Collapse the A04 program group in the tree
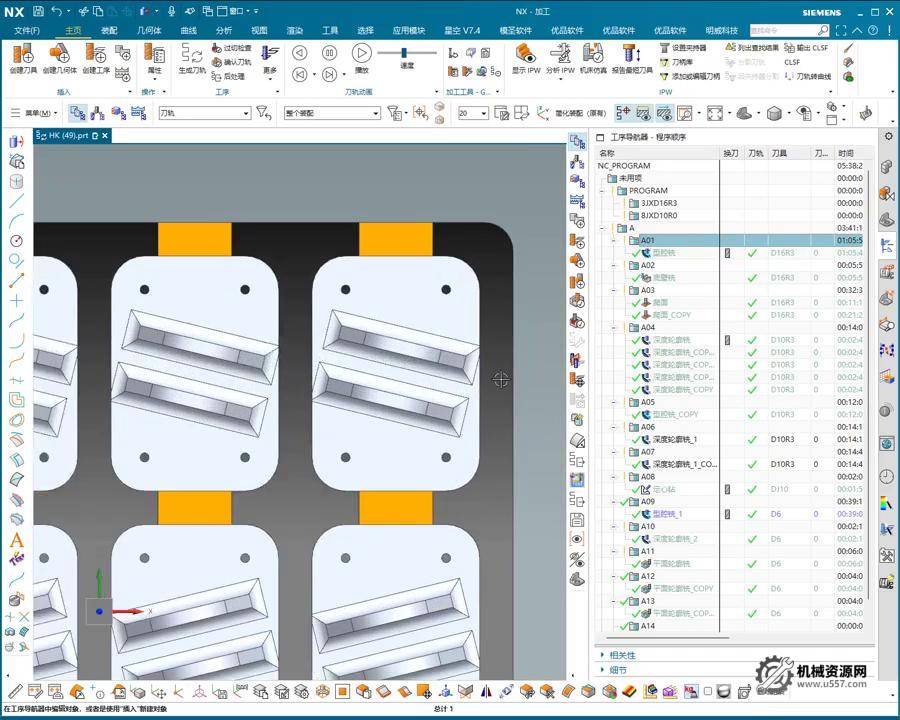Screen dimensions: 900x720 click(x=616, y=327)
